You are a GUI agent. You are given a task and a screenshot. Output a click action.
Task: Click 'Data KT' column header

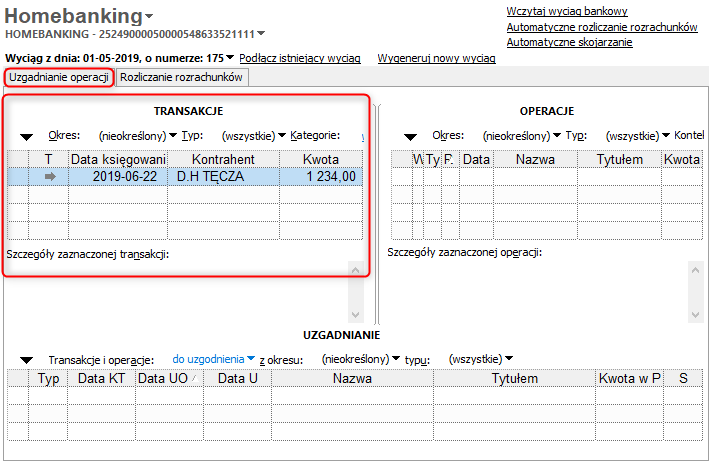click(101, 378)
